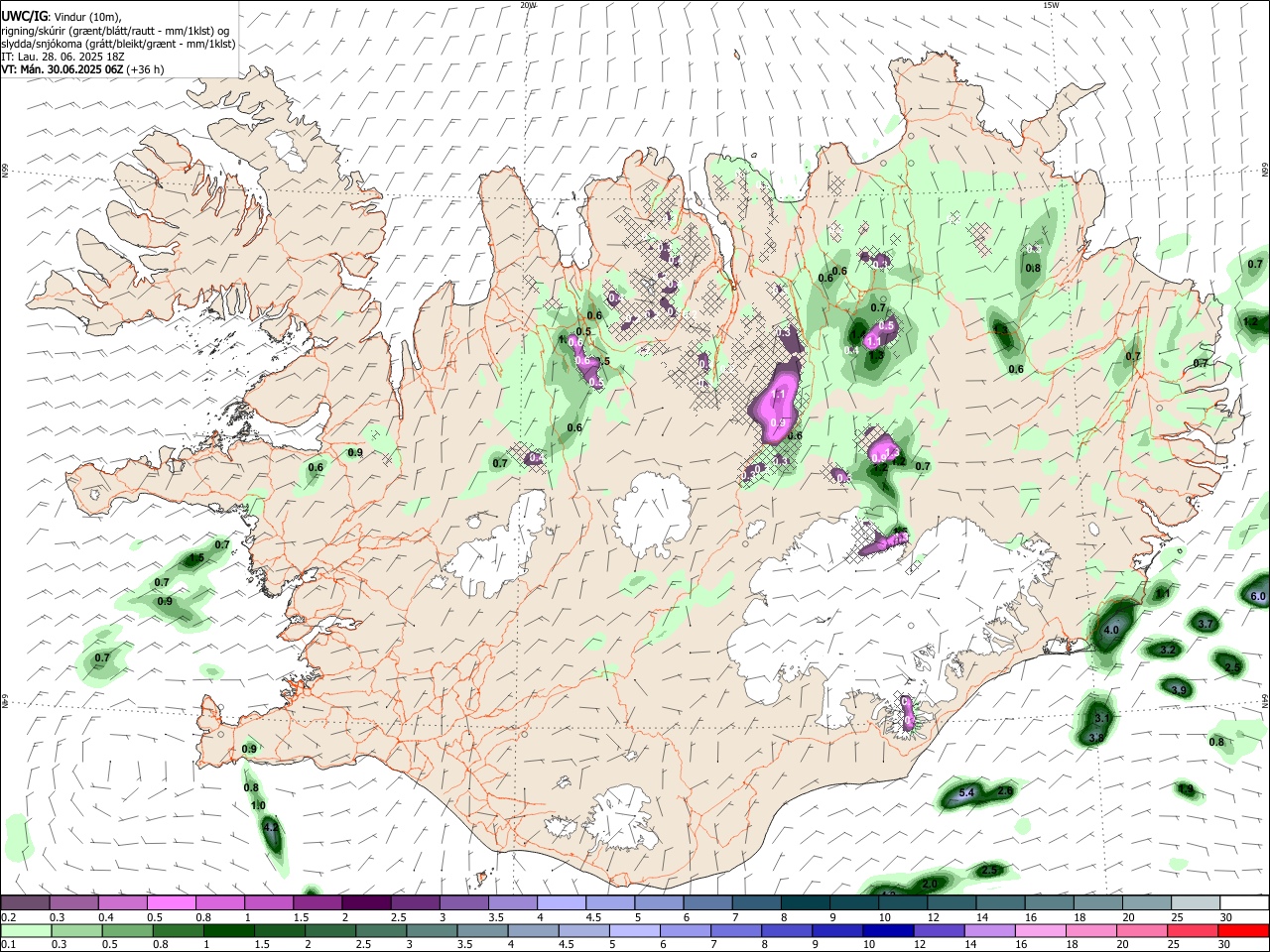Pick the dark blue 10 mm rain legend swatch
The image size is (1270, 952).
[x=888, y=930]
